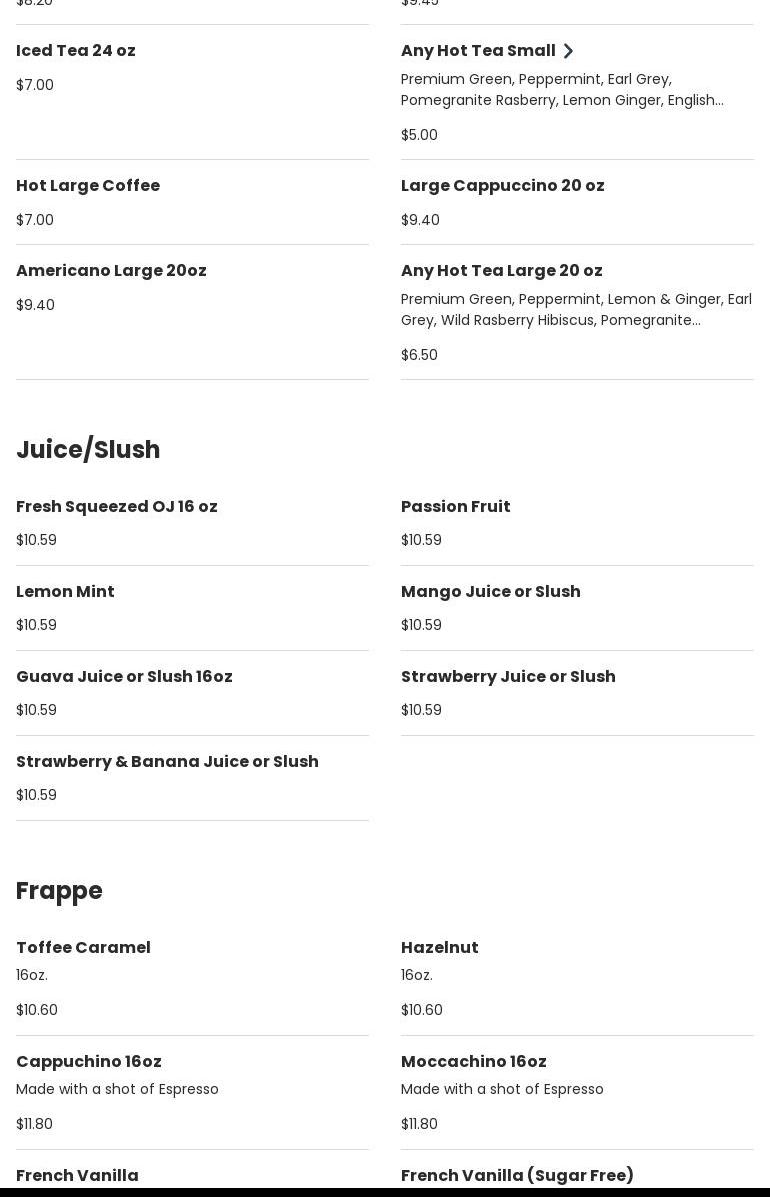Select Hot Large Coffee menu item

coord(192,202)
